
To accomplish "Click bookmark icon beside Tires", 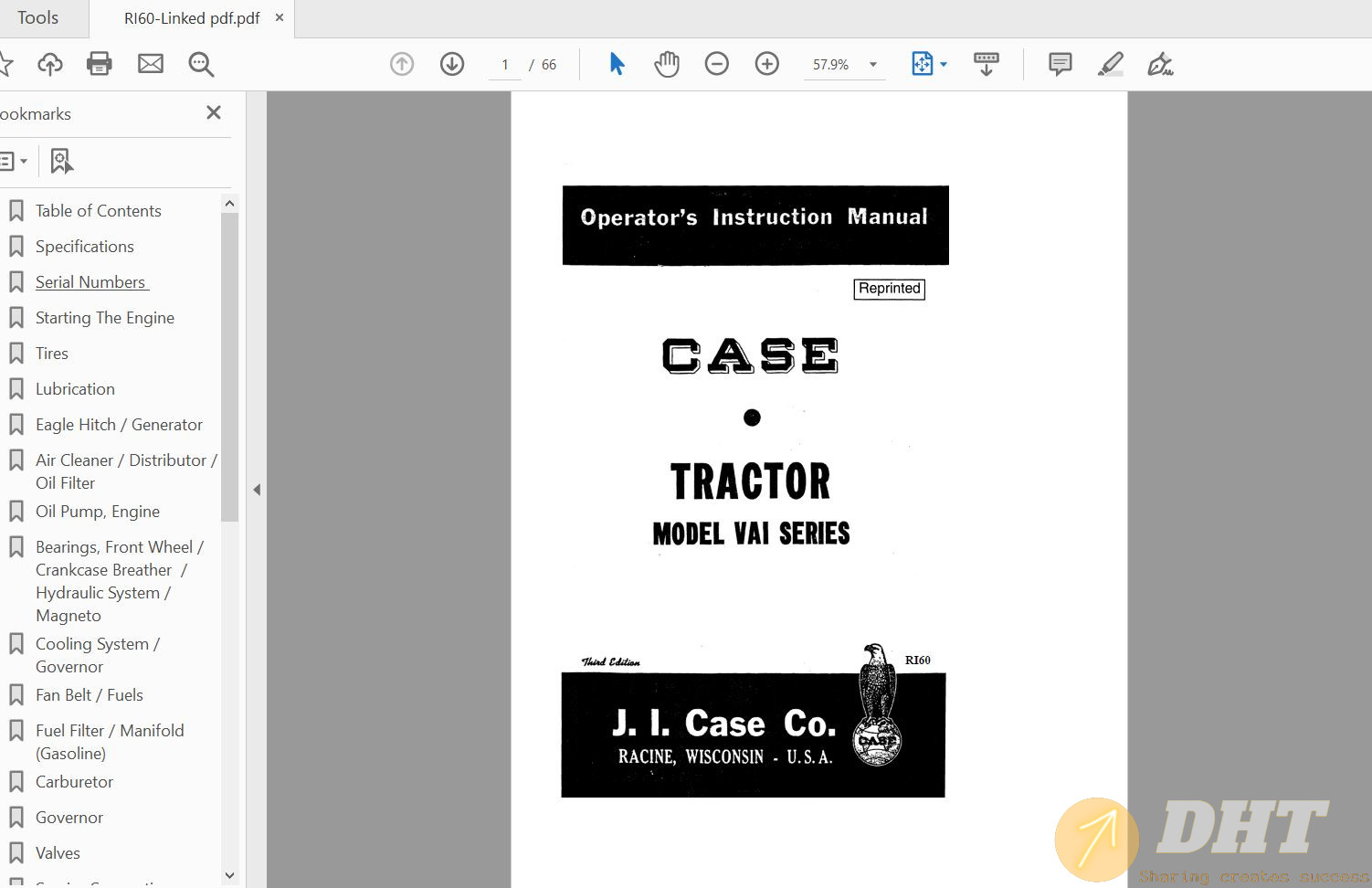I will pos(16,354).
